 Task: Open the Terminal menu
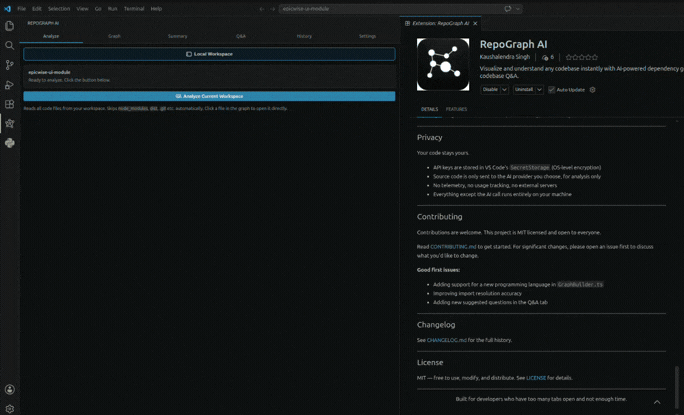click(x=134, y=9)
